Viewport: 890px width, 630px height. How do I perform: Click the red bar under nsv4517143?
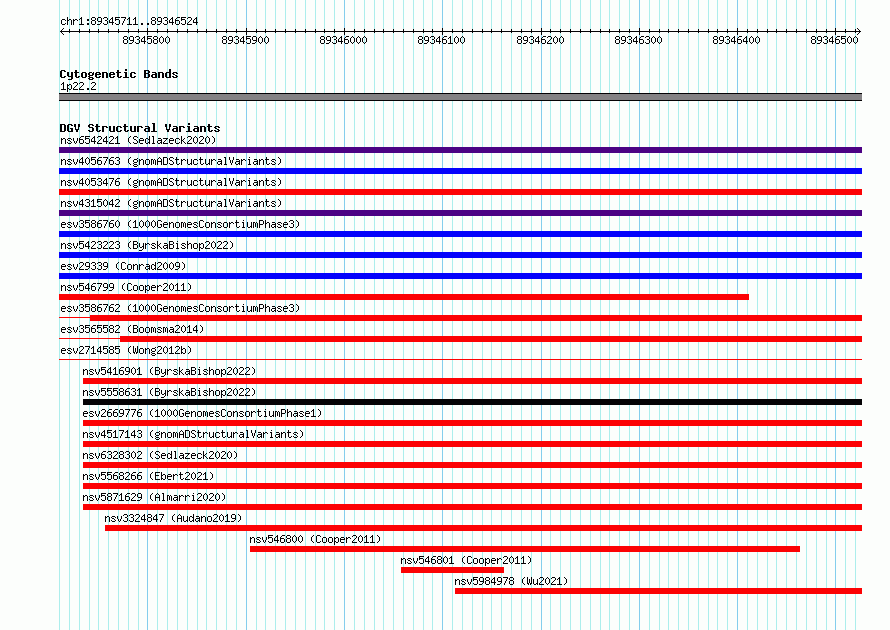[x=472, y=444]
